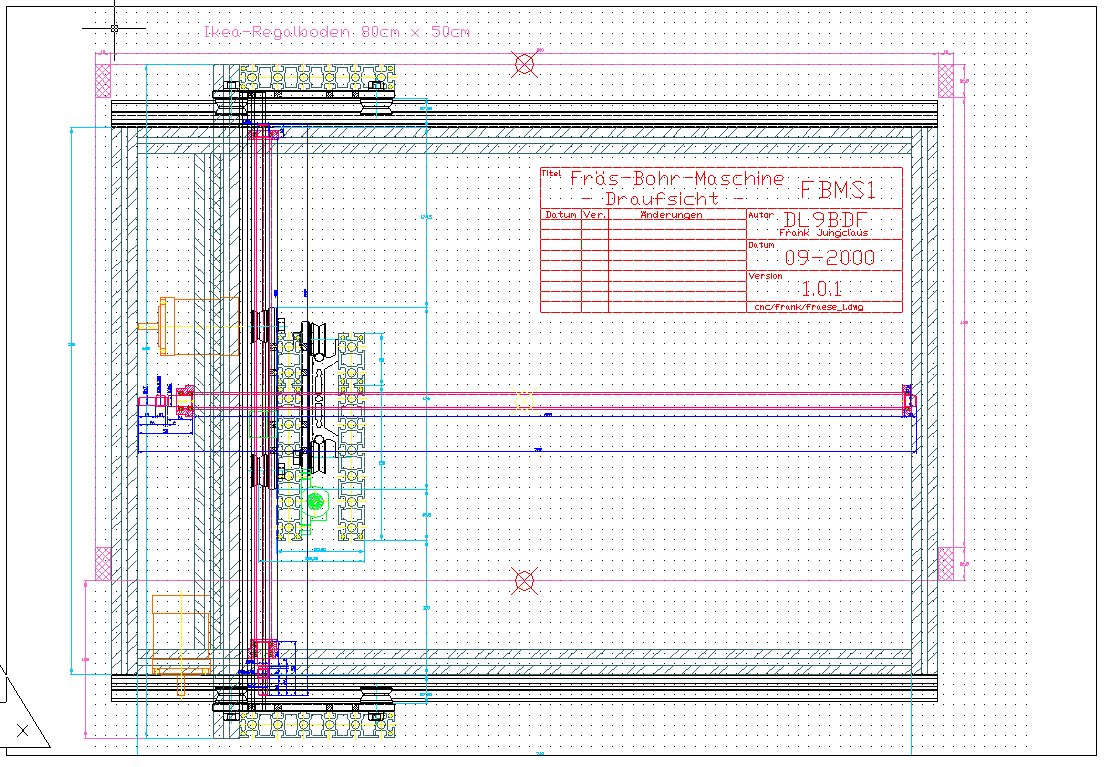Select the green circular spindle component
This screenshot has height=767, width=1110.
[316, 500]
